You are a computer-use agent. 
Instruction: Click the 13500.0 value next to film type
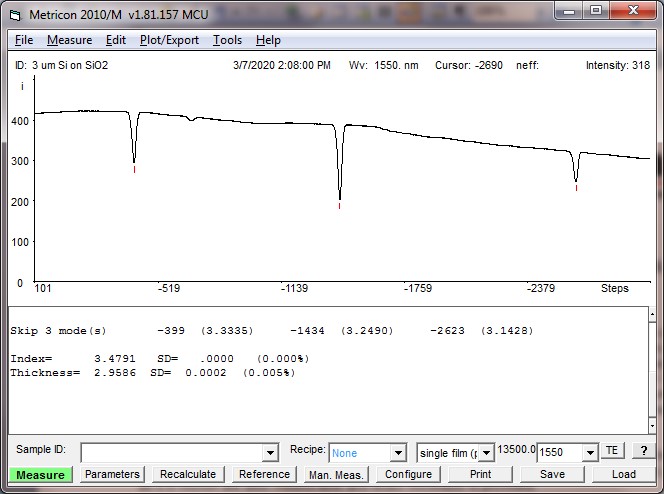pyautogui.click(x=517, y=449)
